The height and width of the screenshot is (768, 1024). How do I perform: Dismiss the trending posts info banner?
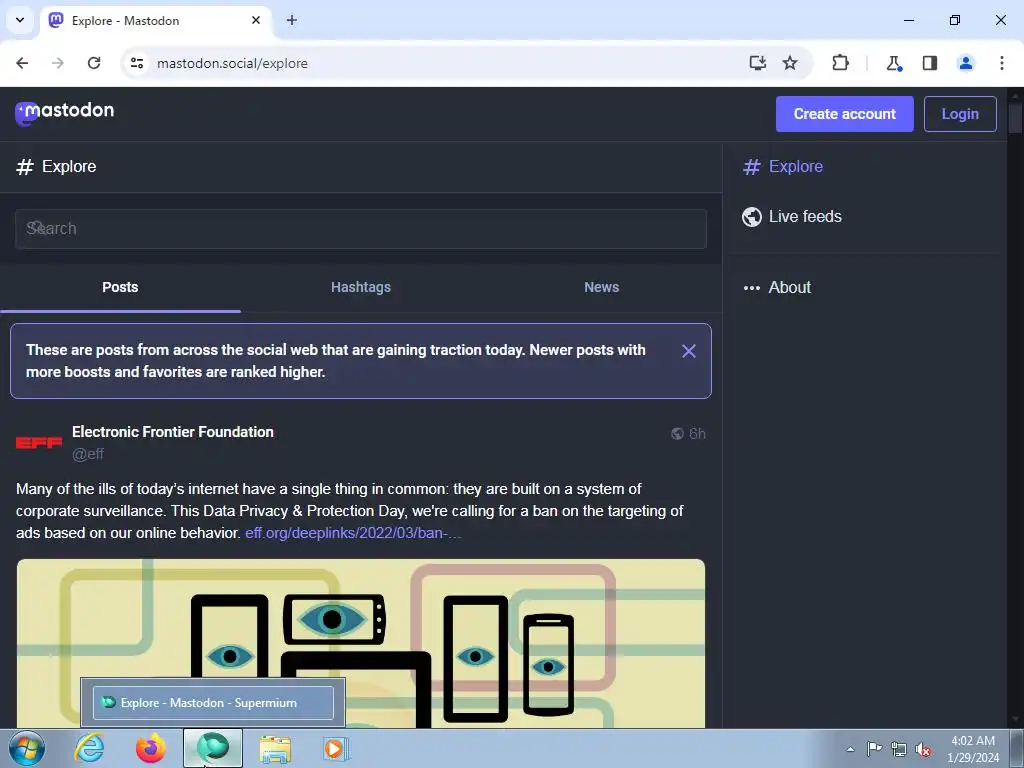coord(688,351)
